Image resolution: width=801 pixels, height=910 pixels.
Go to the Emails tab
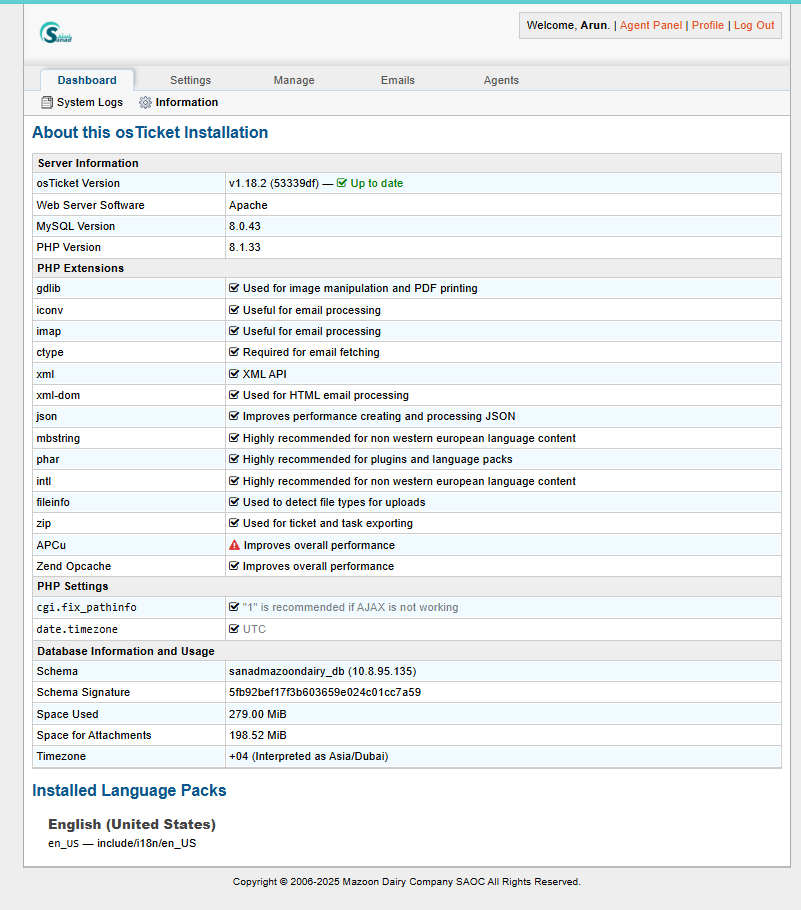tap(398, 81)
